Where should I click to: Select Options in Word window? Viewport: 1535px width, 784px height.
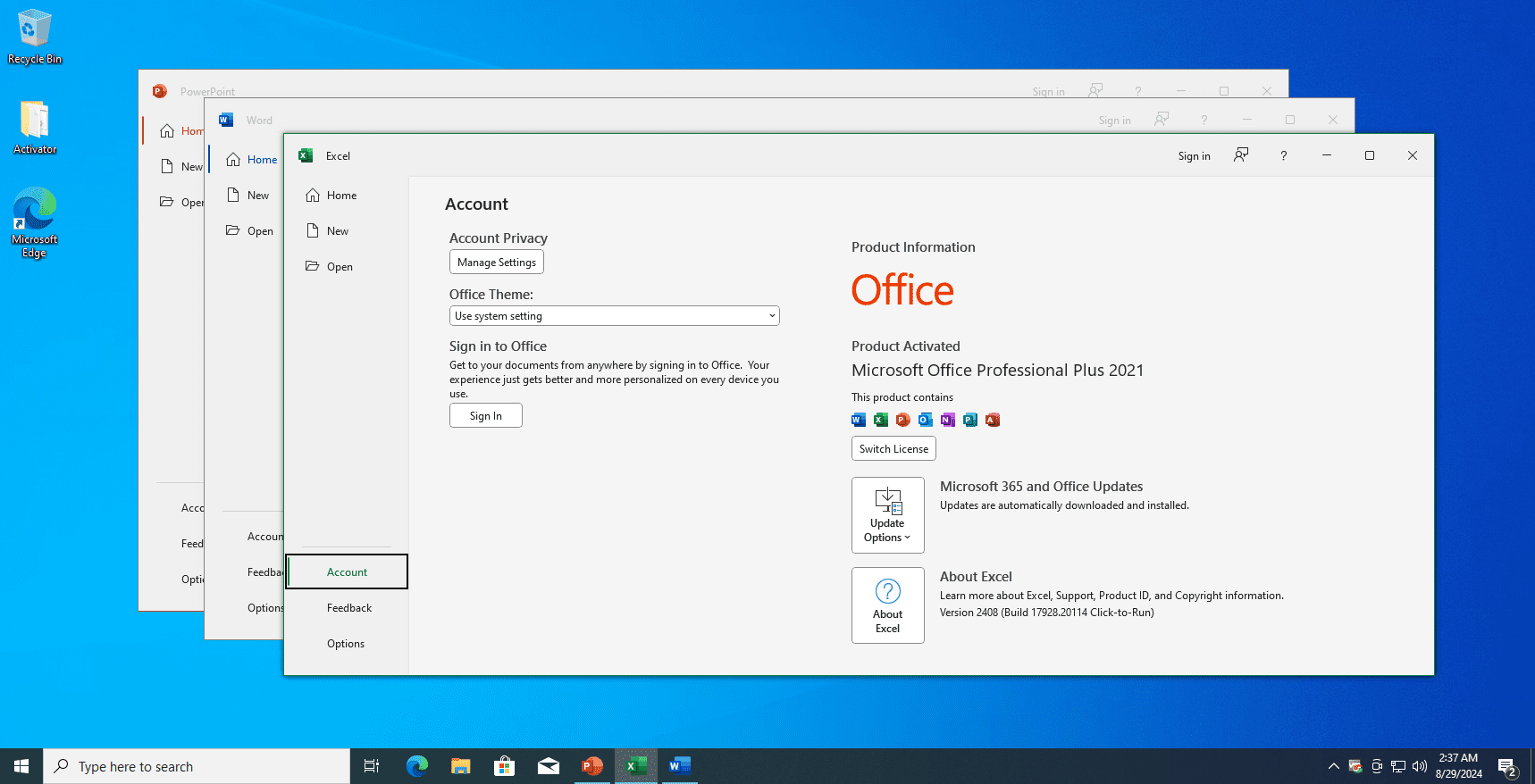(264, 608)
